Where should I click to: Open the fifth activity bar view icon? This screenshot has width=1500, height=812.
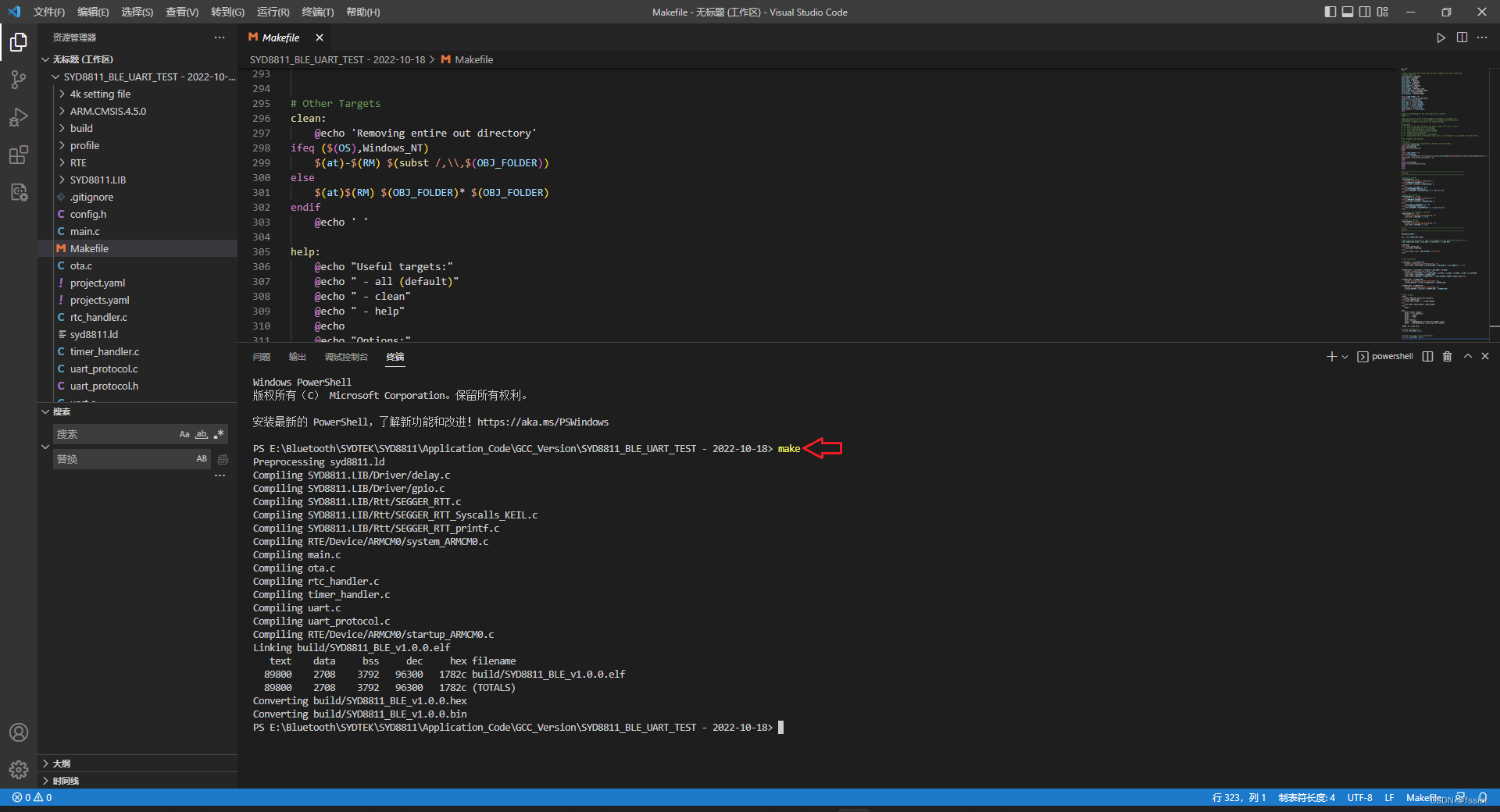click(x=19, y=192)
